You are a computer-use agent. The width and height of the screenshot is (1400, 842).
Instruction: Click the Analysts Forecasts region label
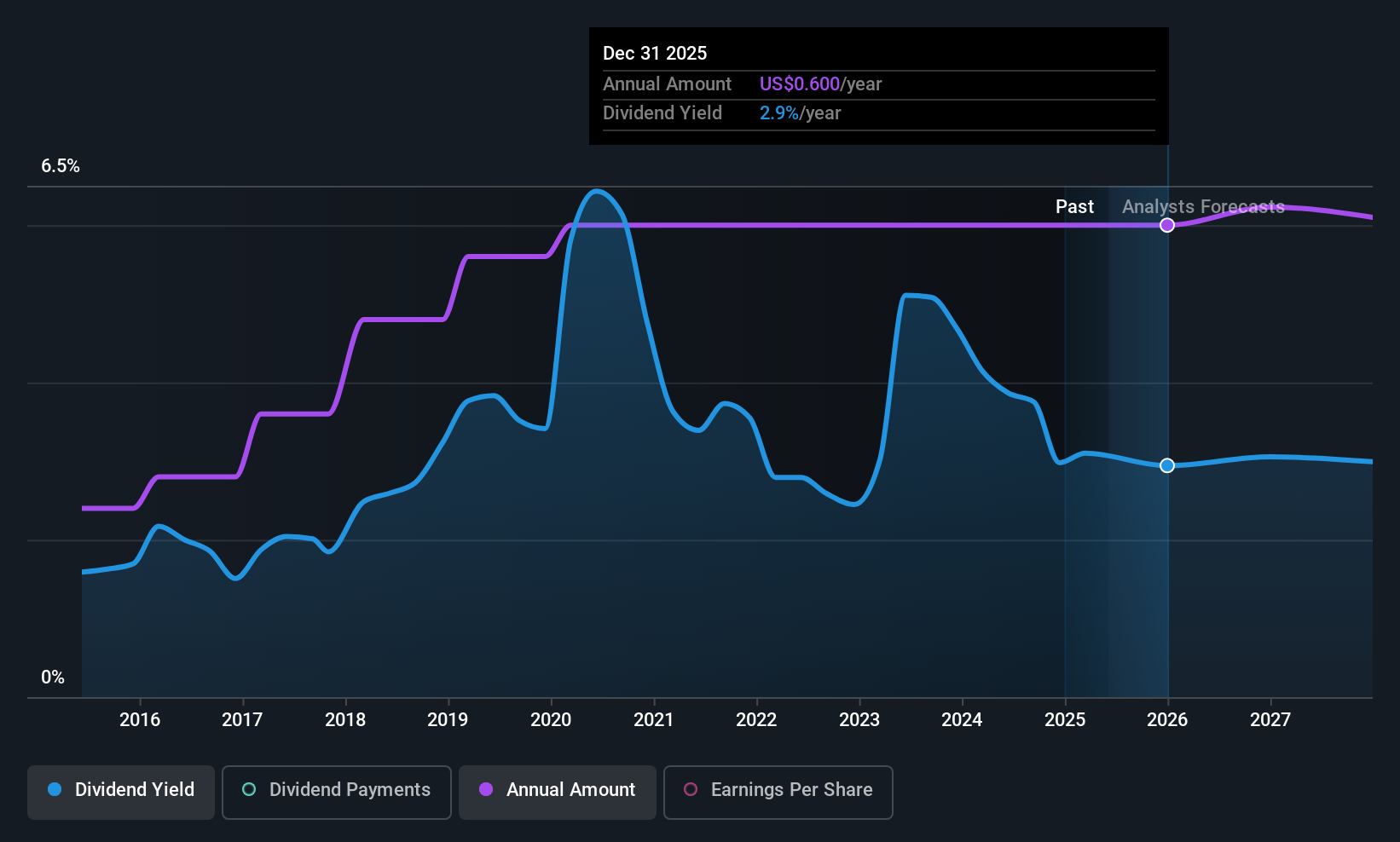(1203, 207)
